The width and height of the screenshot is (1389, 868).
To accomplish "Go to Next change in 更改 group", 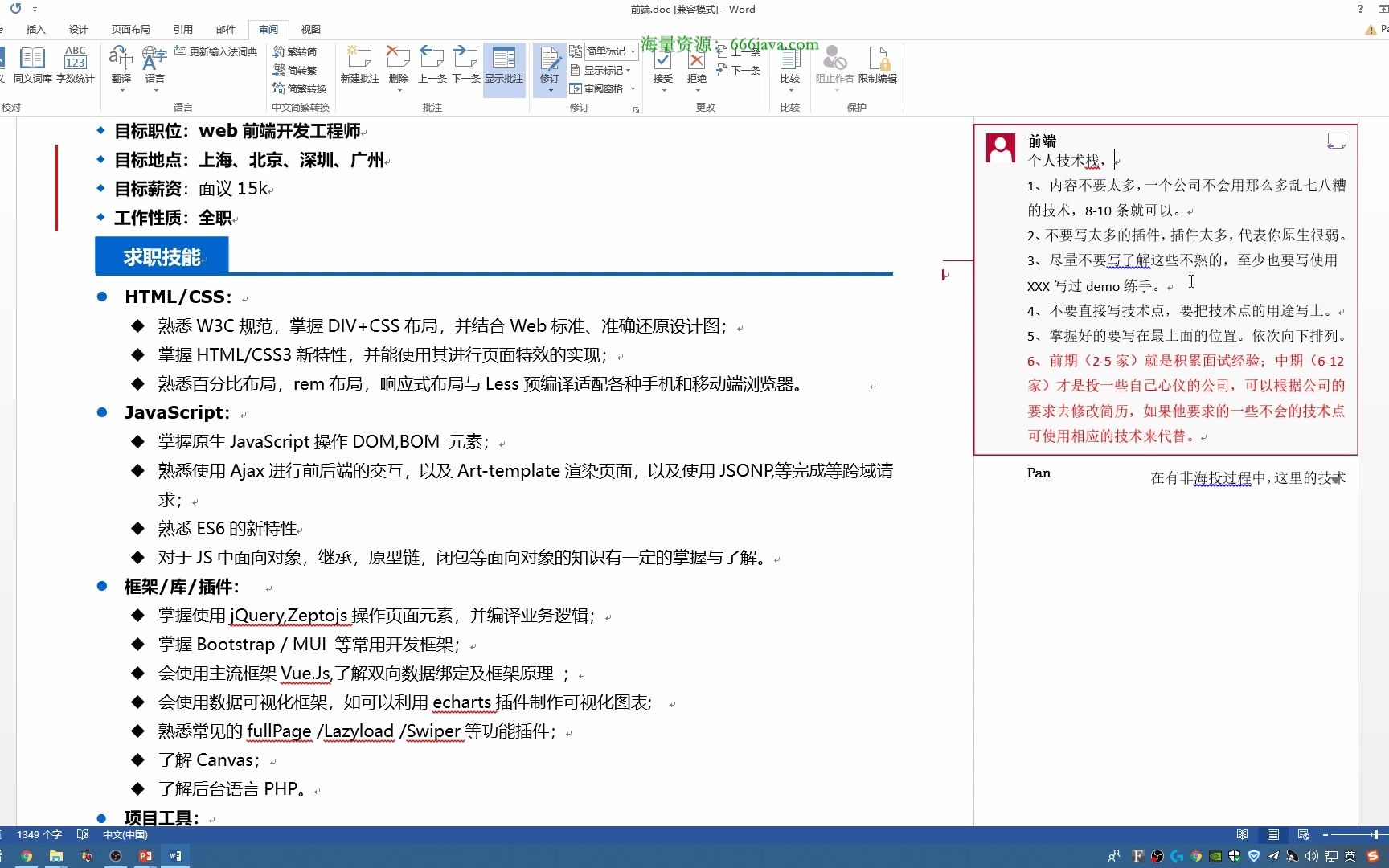I will point(738,70).
